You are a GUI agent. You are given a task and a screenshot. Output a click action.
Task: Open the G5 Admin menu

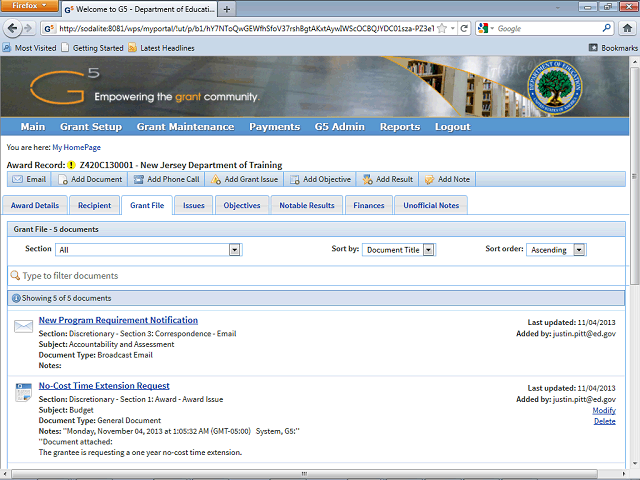point(340,127)
